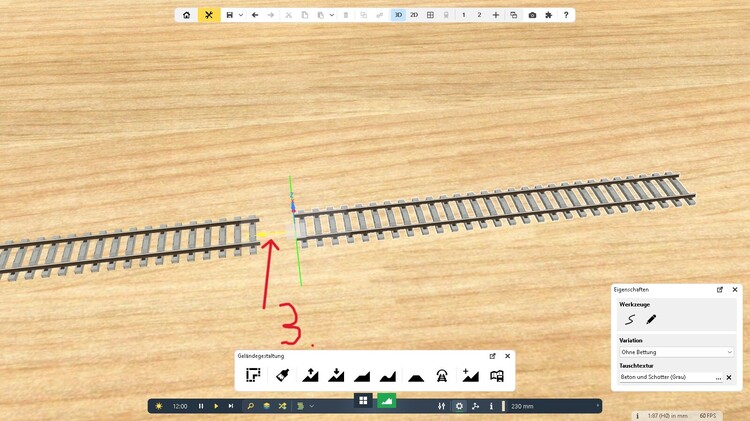Image resolution: width=750 pixels, height=421 pixels.
Task: Redo with the right arrow icon
Action: [x=271, y=15]
